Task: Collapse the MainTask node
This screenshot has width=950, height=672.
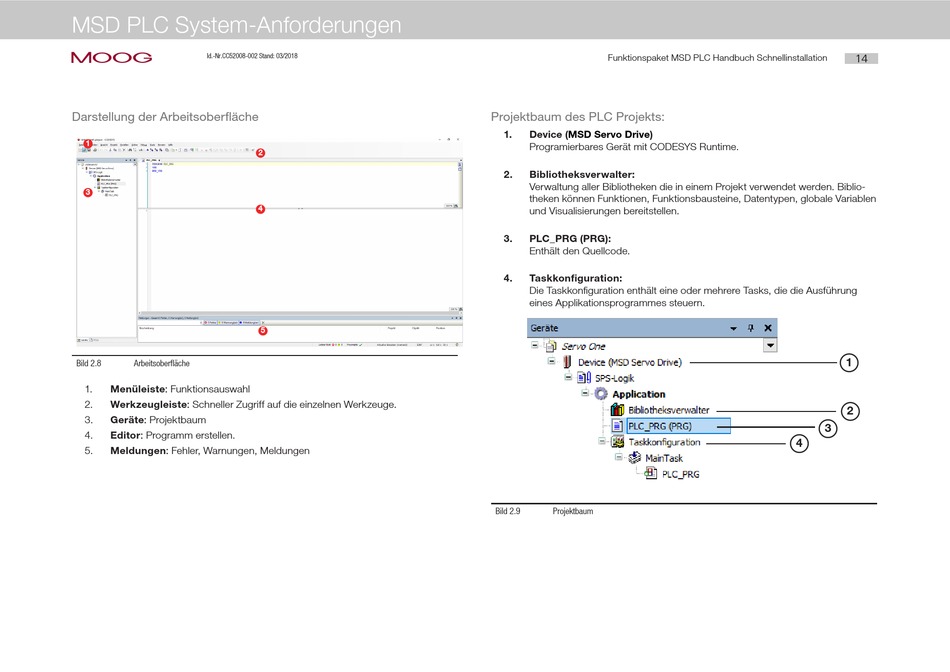Action: coord(619,457)
